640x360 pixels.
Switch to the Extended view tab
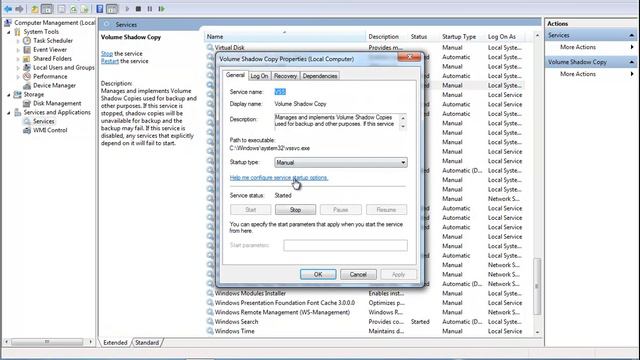[115, 342]
